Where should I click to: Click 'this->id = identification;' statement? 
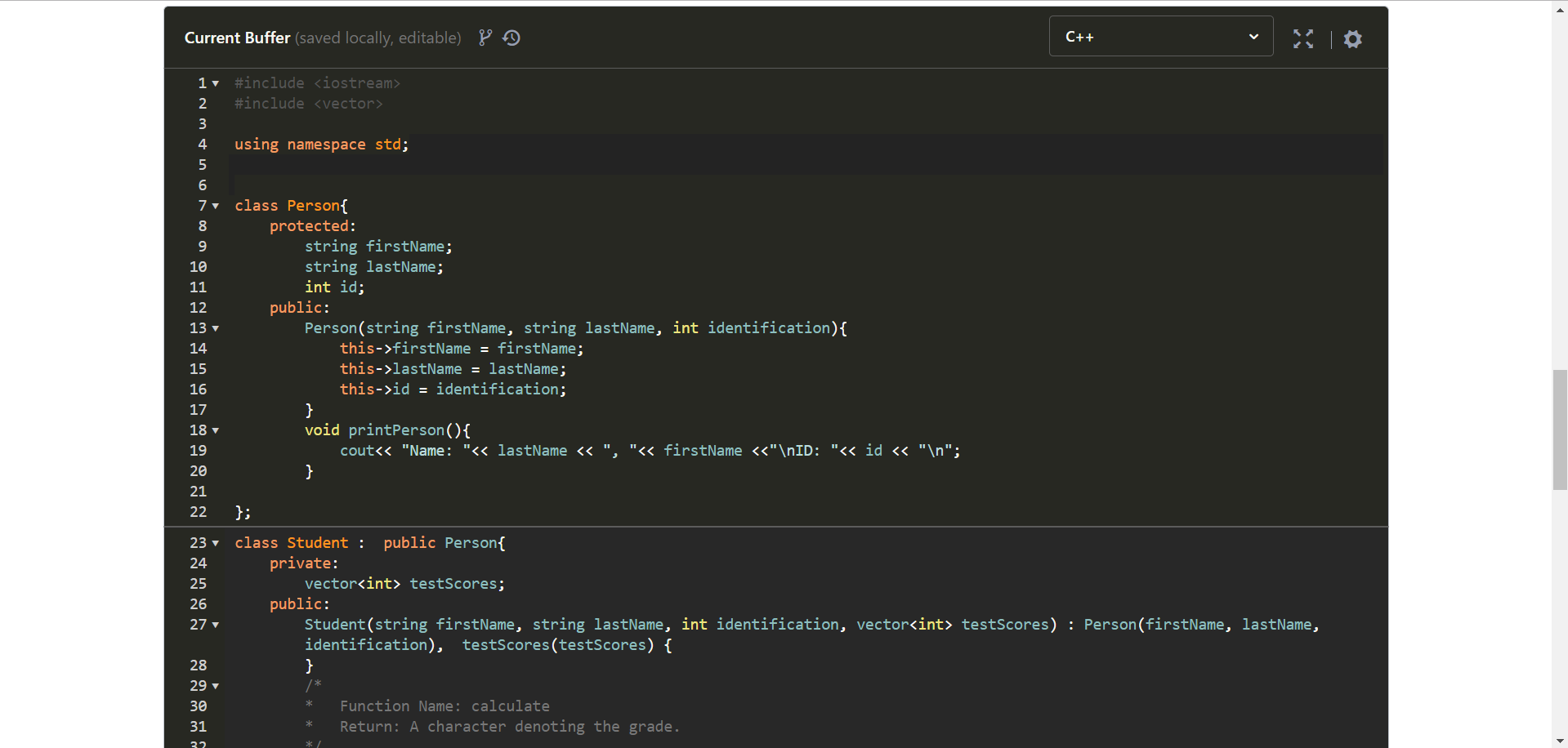453,390
